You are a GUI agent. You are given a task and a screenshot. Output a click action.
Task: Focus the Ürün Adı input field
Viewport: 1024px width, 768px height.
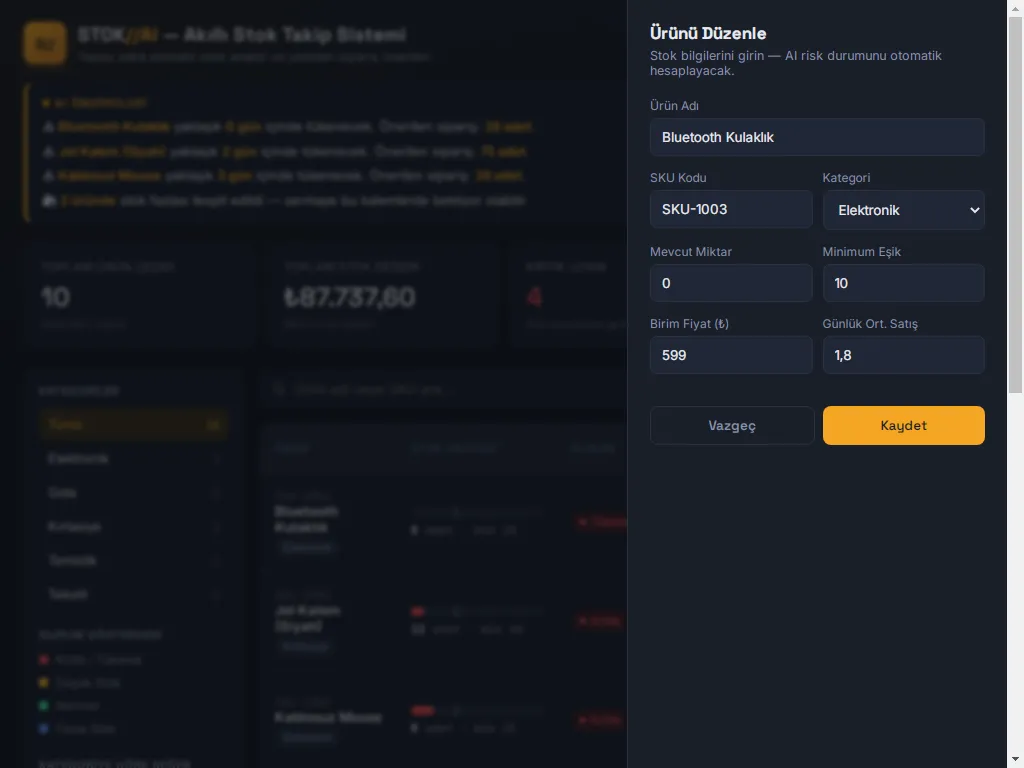[817, 137]
